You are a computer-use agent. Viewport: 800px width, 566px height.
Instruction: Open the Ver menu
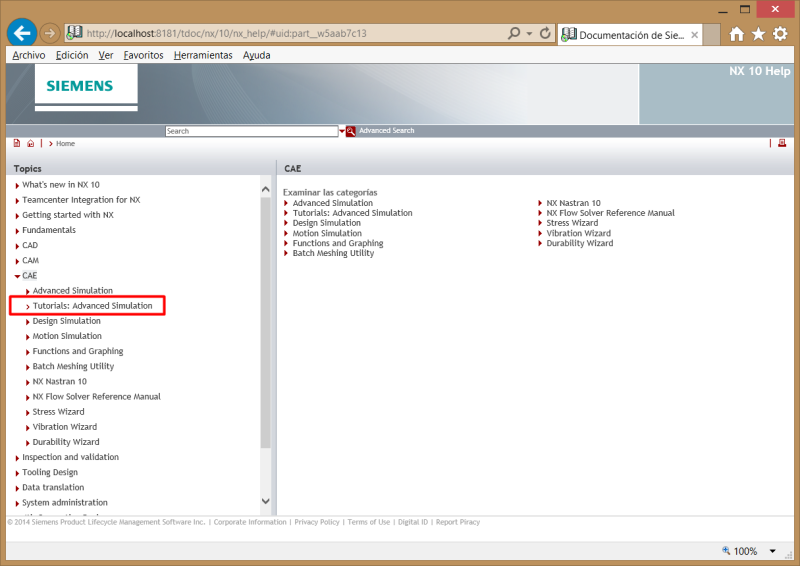click(106, 55)
